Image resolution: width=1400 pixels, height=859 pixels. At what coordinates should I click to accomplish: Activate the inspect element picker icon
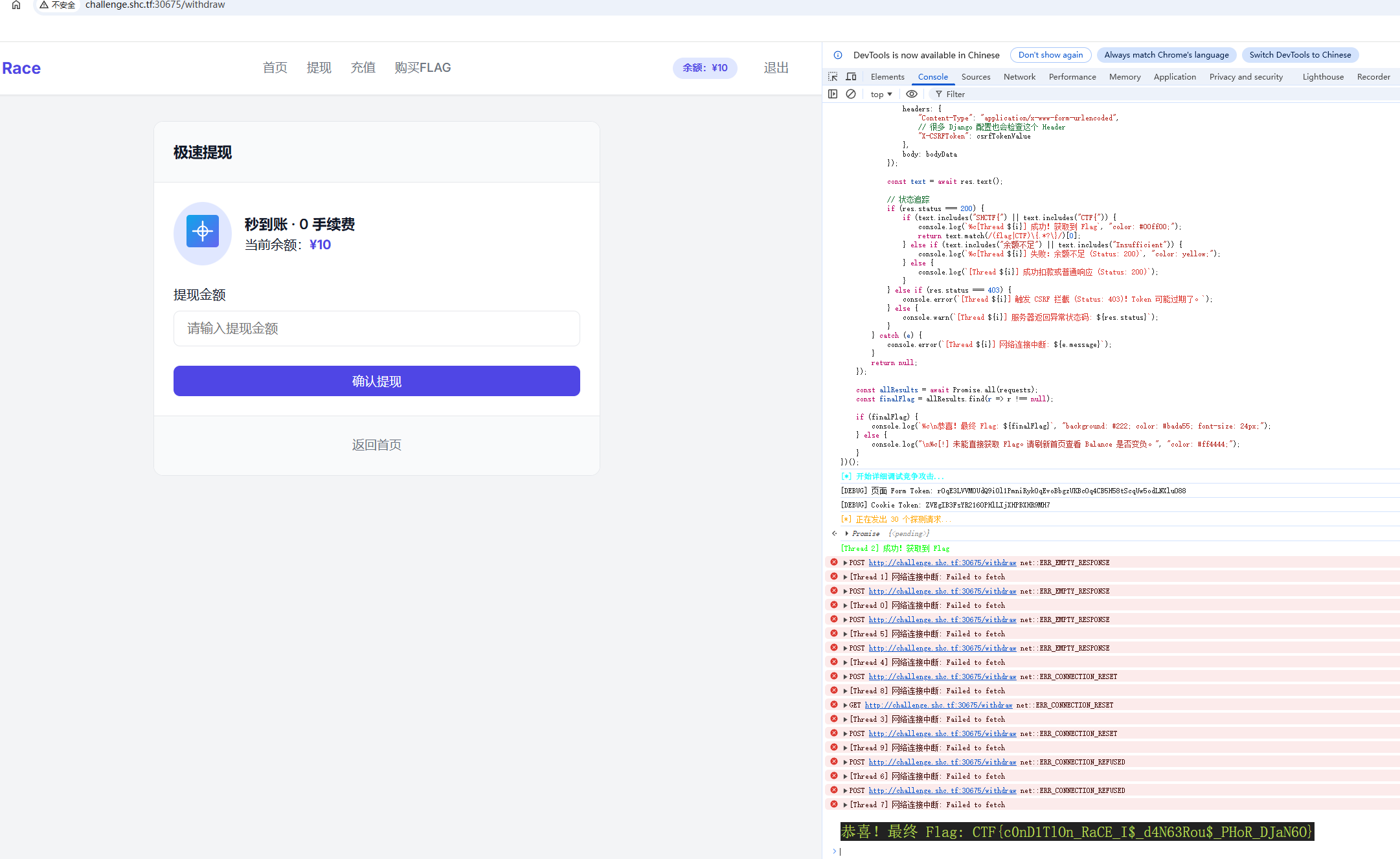click(x=833, y=76)
